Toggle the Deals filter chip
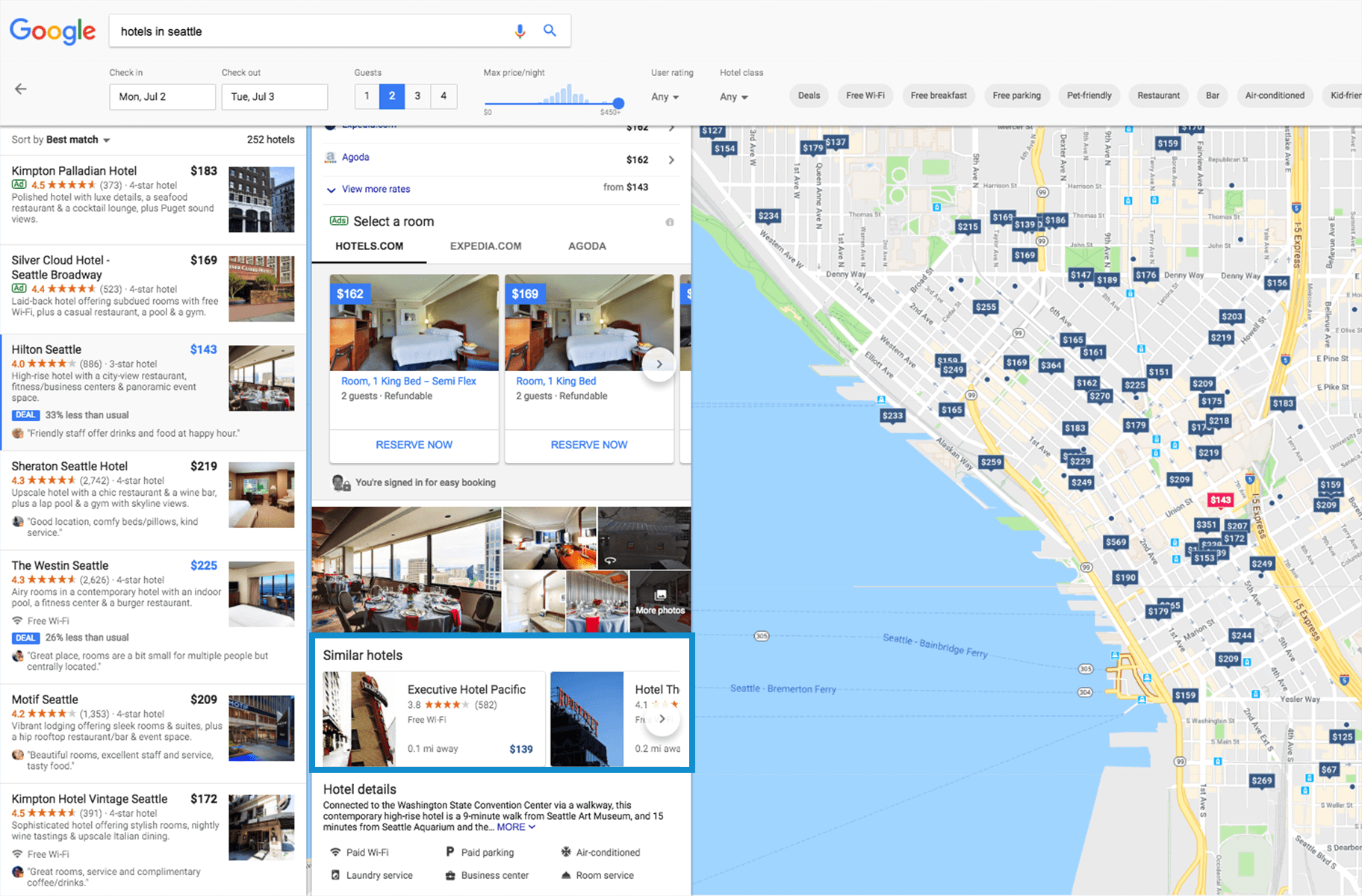 tap(809, 96)
